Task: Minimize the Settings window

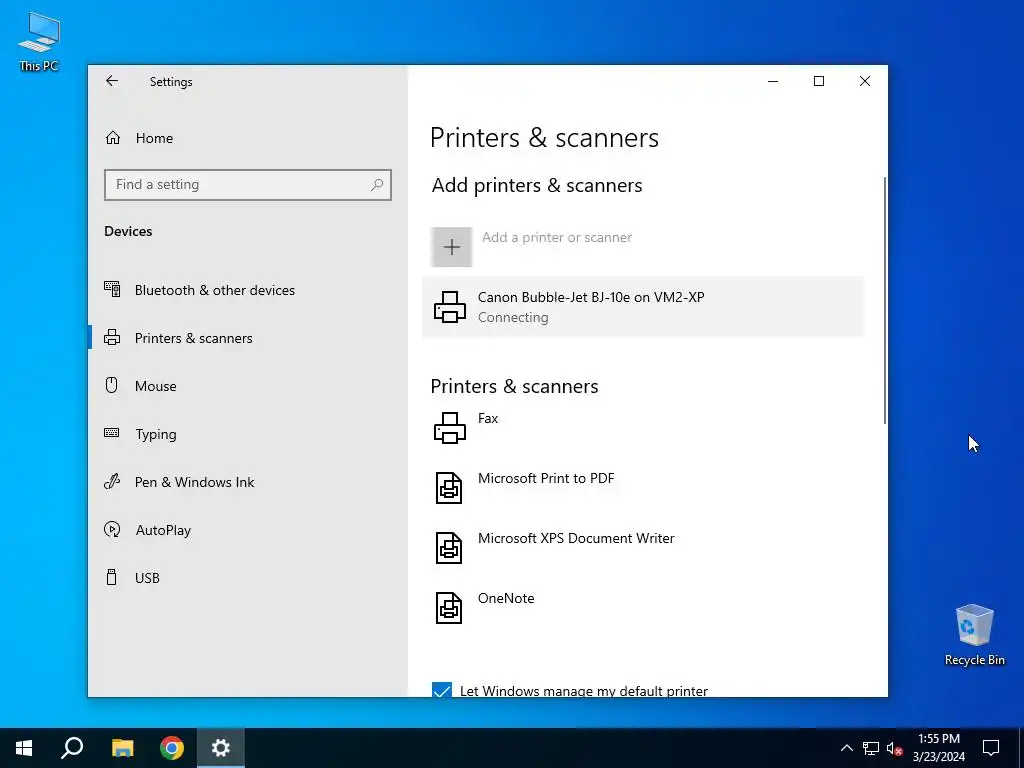Action: pyautogui.click(x=773, y=81)
